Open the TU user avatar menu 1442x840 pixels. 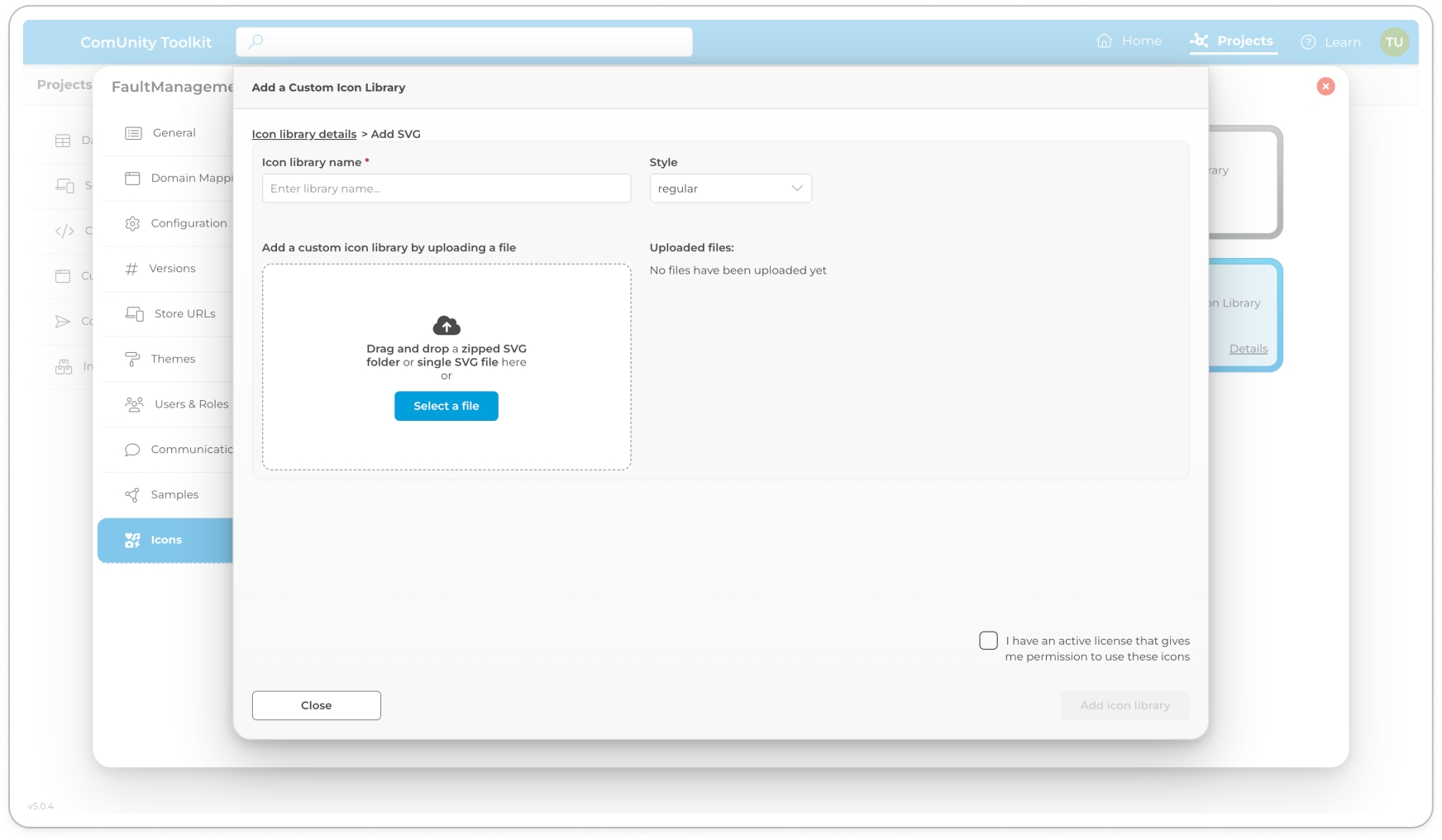pyautogui.click(x=1394, y=42)
